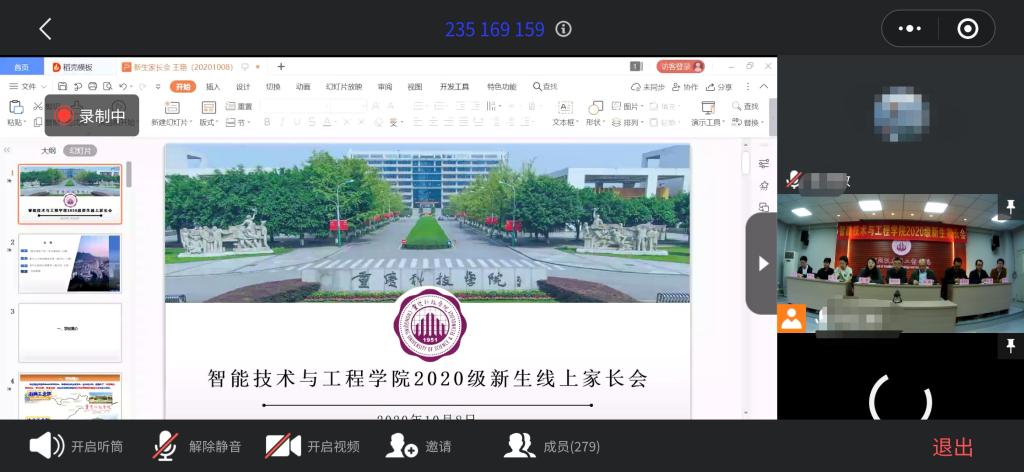Toggle underline U formatting in ribbon
Viewport: 1024px width, 472px height.
pos(297,122)
